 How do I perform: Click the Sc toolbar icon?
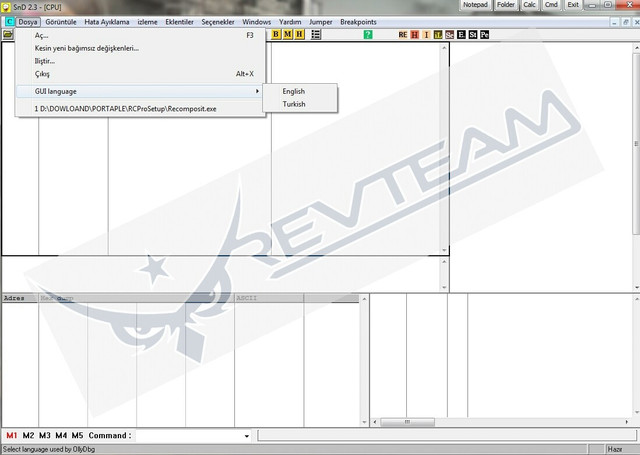tap(449, 35)
